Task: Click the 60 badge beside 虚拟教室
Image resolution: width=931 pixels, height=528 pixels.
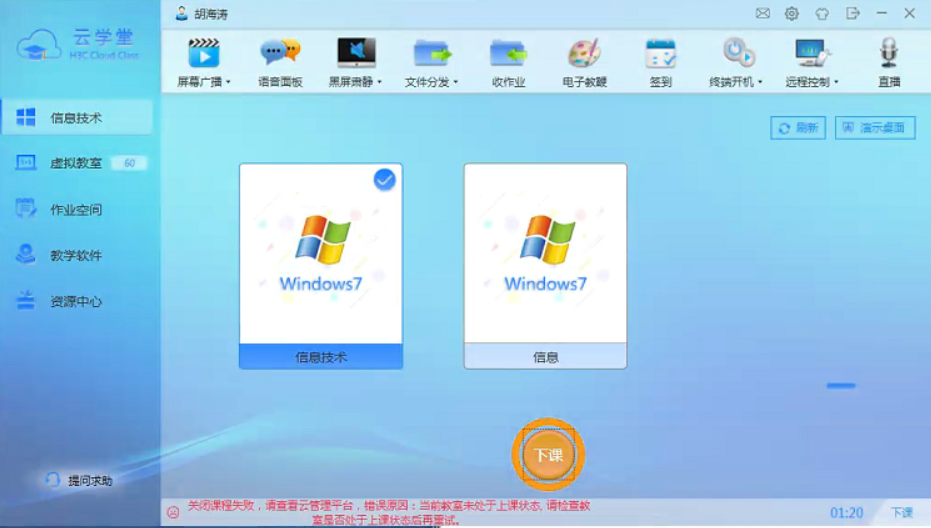Action: 129,163
